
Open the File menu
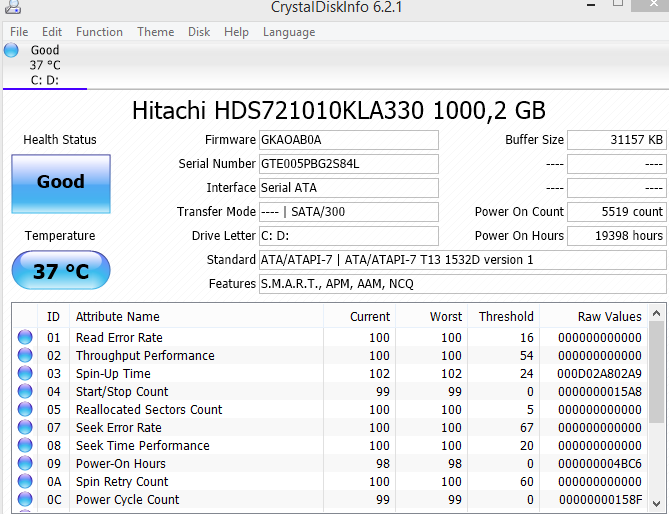(x=19, y=32)
